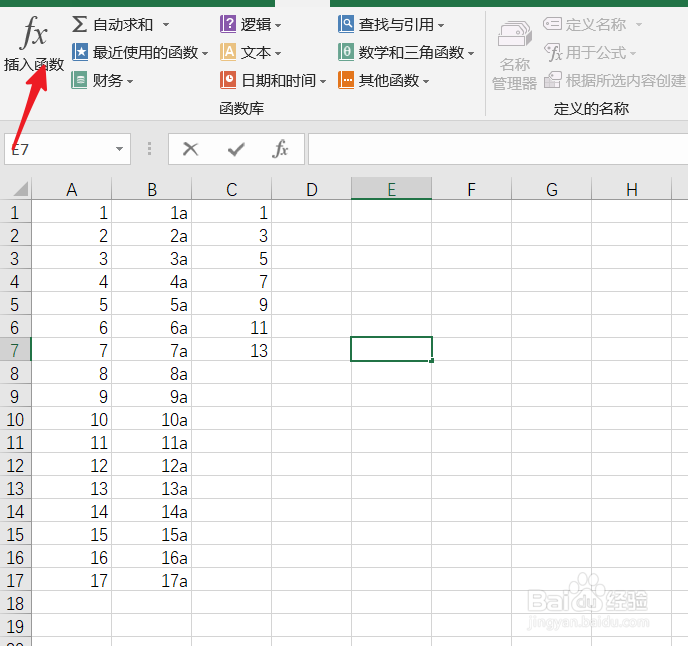Open the Name Manager (名称管理器)
Viewport: 688px width, 646px height.
pos(514,55)
